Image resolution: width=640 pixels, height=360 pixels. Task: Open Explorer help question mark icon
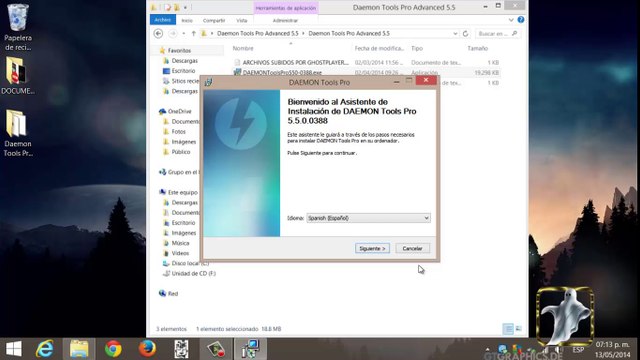click(521, 20)
